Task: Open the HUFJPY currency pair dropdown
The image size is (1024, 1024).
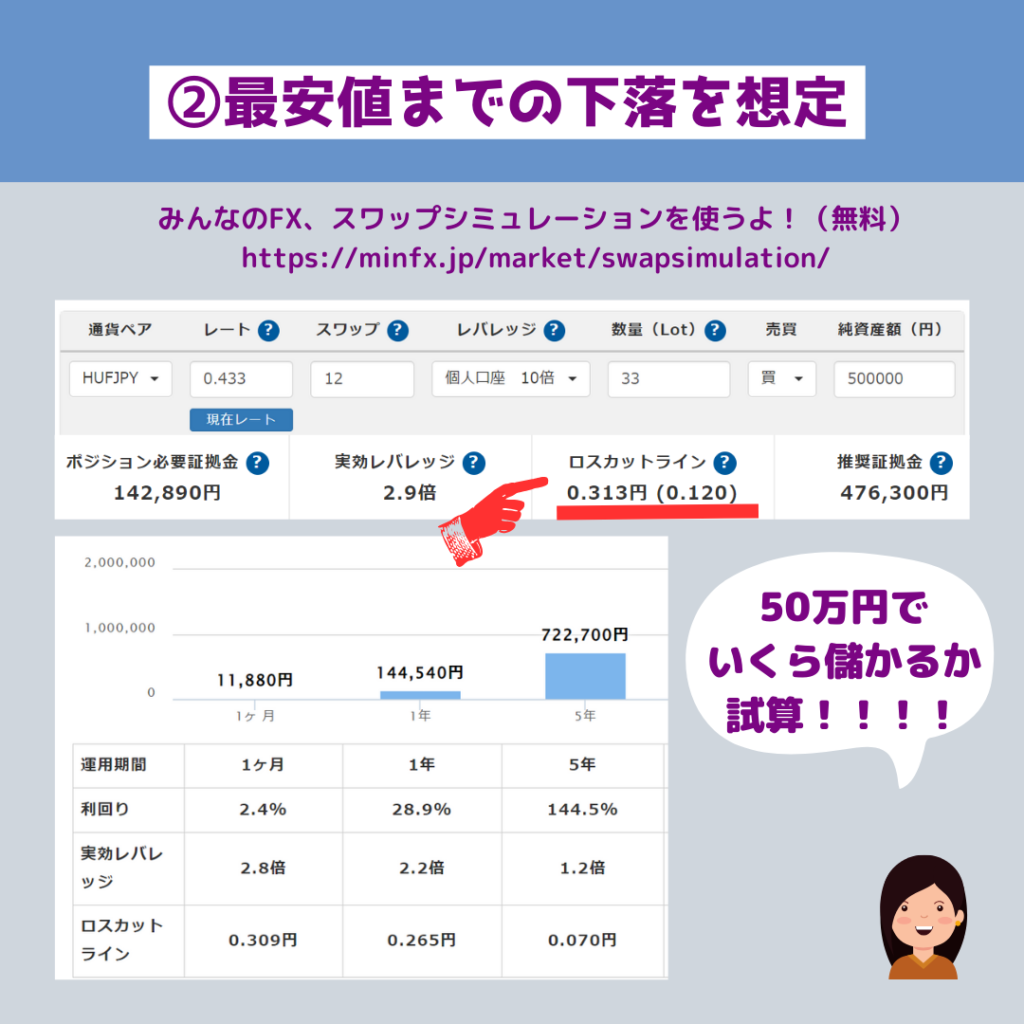Action: [120, 379]
